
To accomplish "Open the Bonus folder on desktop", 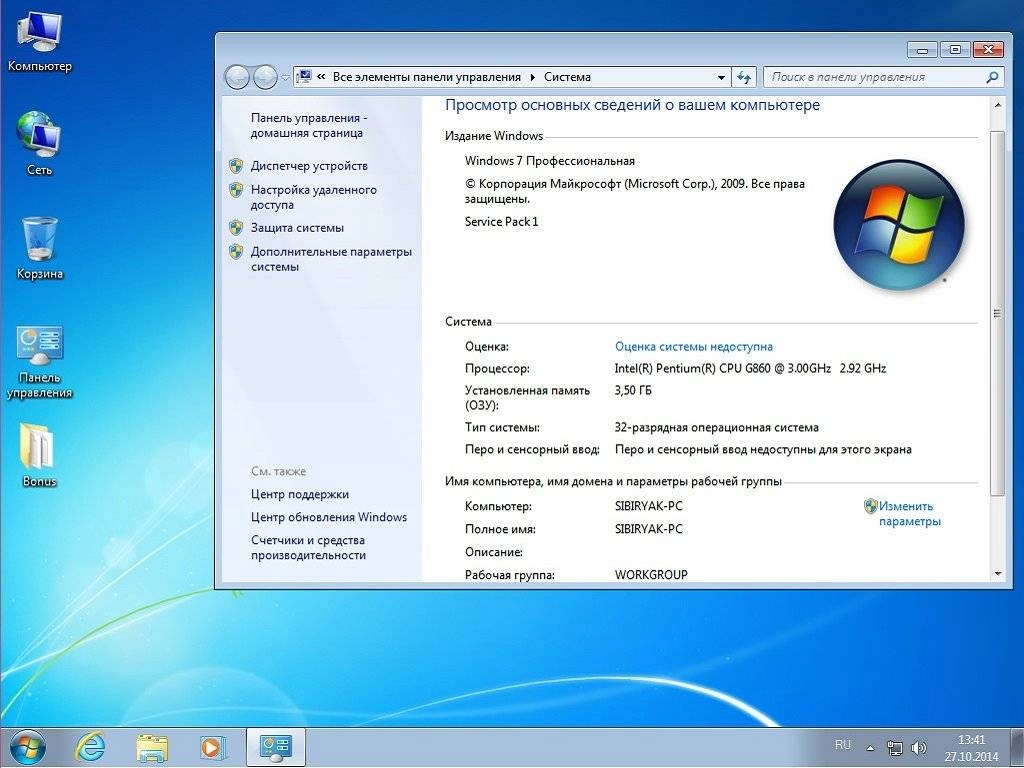I will (39, 455).
